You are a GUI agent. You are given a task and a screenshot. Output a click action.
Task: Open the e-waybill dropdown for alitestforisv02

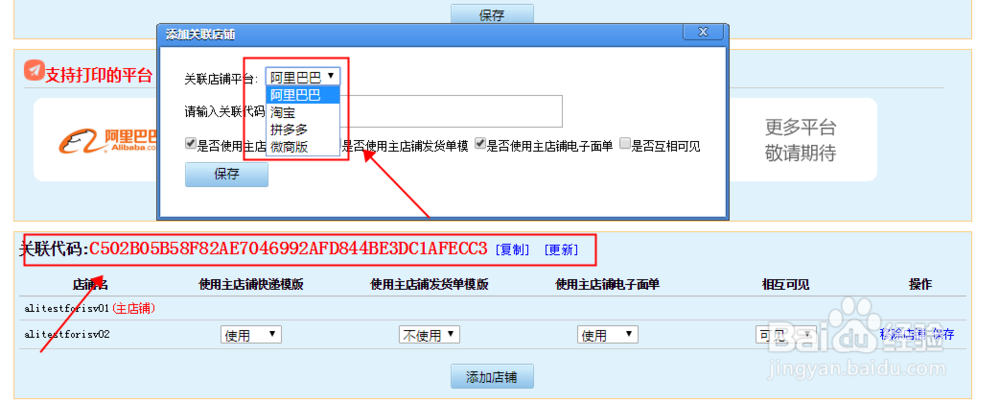click(608, 335)
